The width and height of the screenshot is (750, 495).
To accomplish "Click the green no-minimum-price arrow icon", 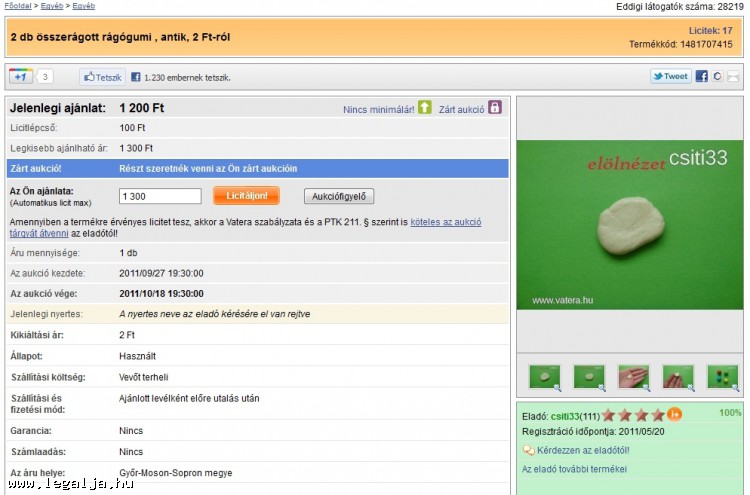I will tap(425, 107).
